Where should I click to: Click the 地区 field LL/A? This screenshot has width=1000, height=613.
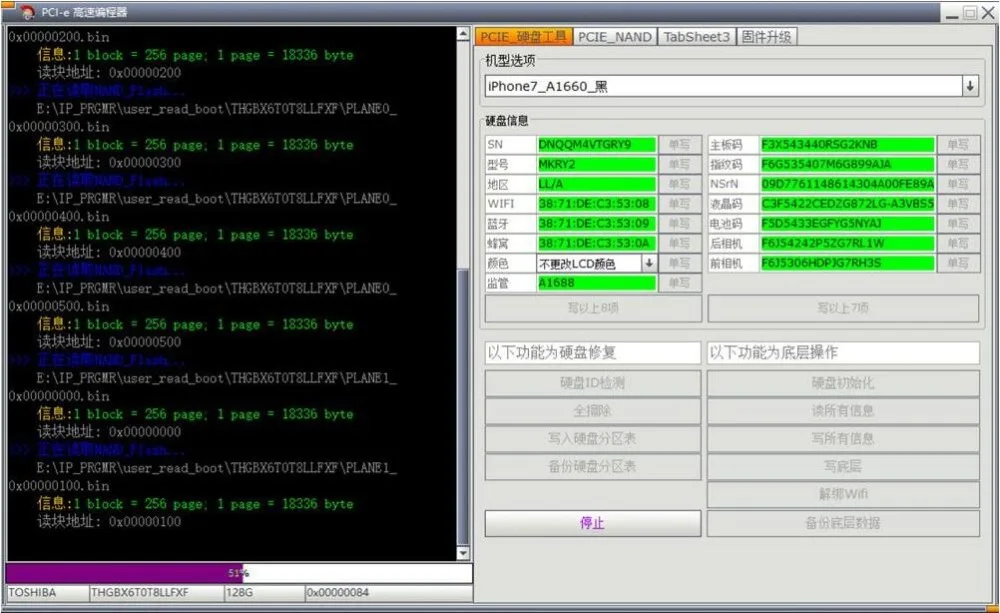click(x=596, y=184)
